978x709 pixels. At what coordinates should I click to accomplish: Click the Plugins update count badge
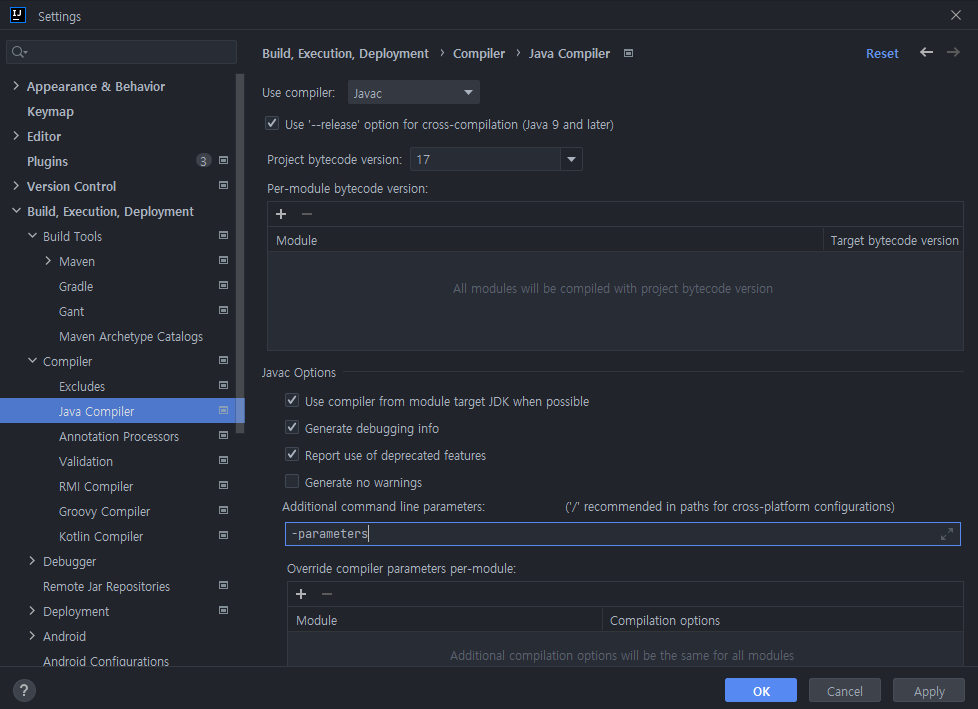[x=203, y=161]
